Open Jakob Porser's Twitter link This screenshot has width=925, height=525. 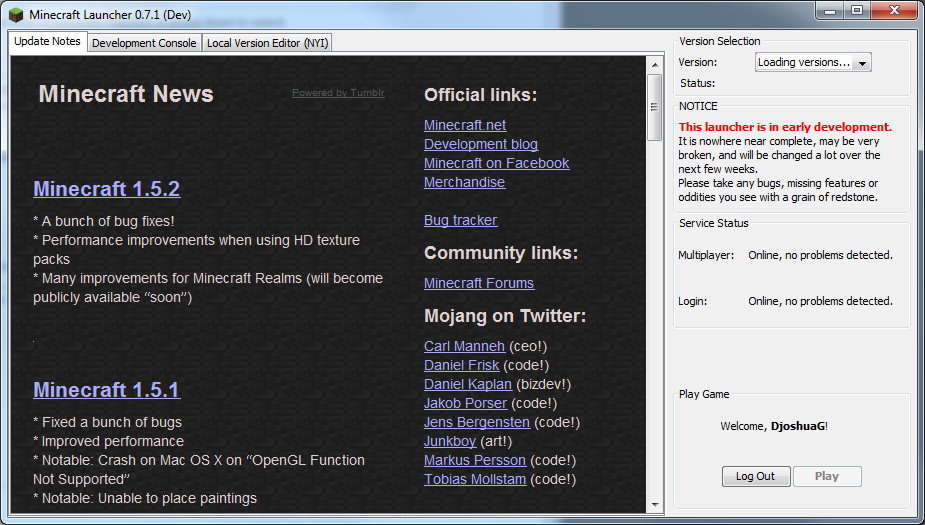[x=465, y=403]
